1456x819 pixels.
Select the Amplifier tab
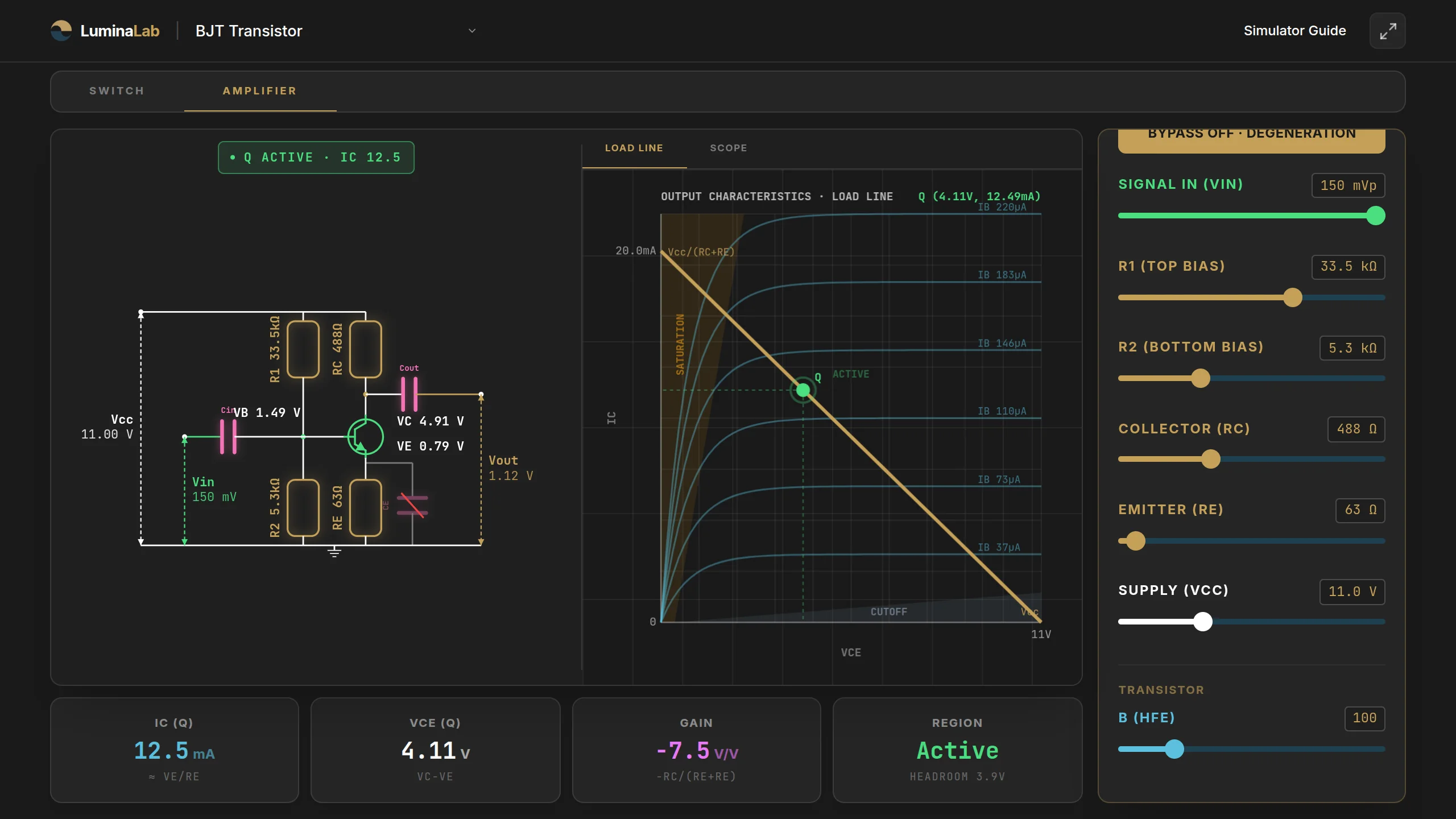point(260,91)
